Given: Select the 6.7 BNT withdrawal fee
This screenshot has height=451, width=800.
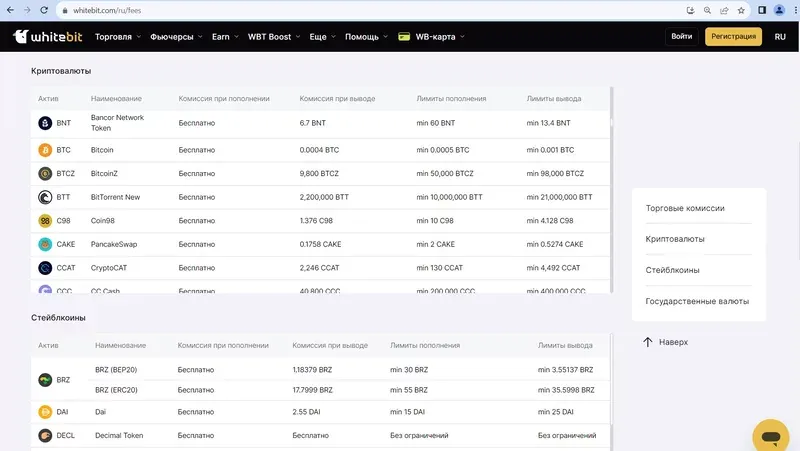Looking at the screenshot, I should [x=312, y=123].
